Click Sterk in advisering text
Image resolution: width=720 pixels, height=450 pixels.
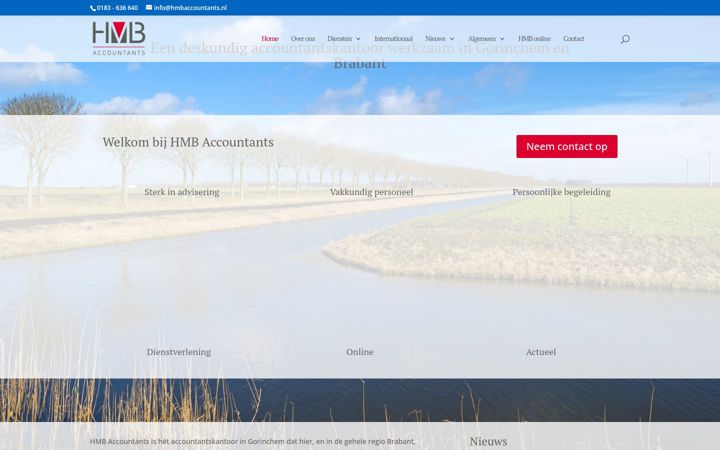[182, 192]
